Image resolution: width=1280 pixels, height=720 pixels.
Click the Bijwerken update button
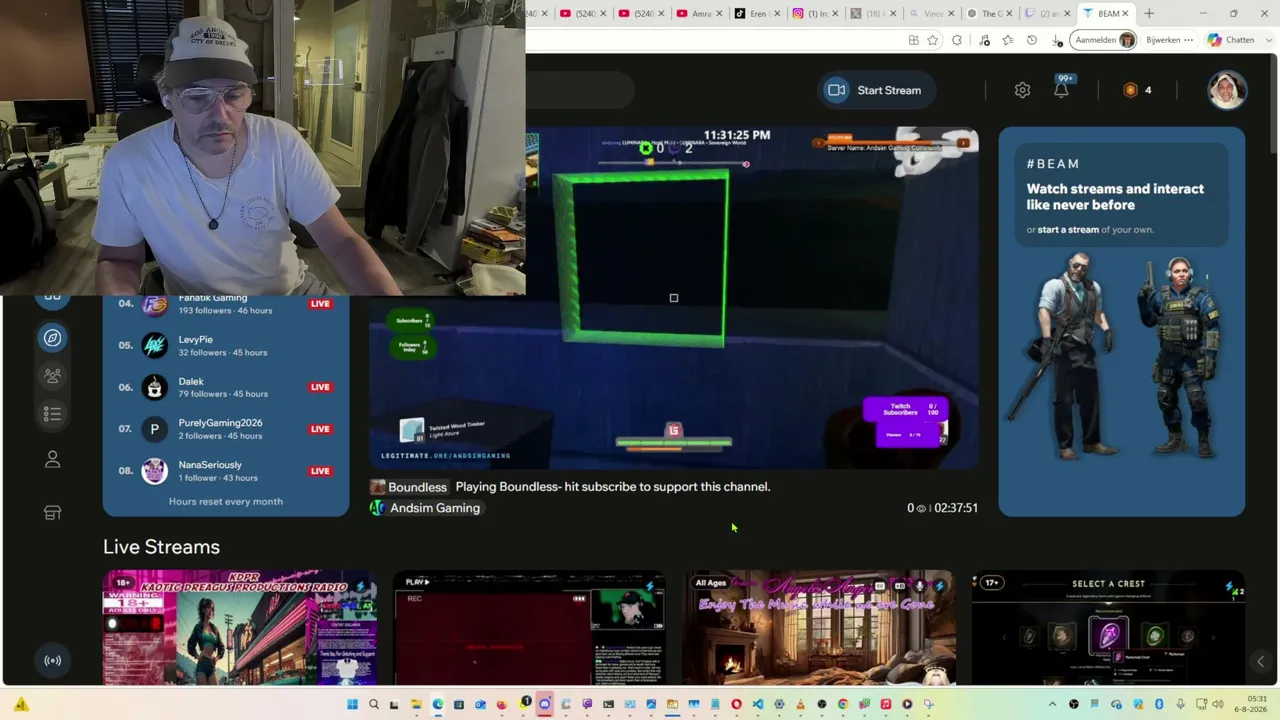tap(1169, 40)
